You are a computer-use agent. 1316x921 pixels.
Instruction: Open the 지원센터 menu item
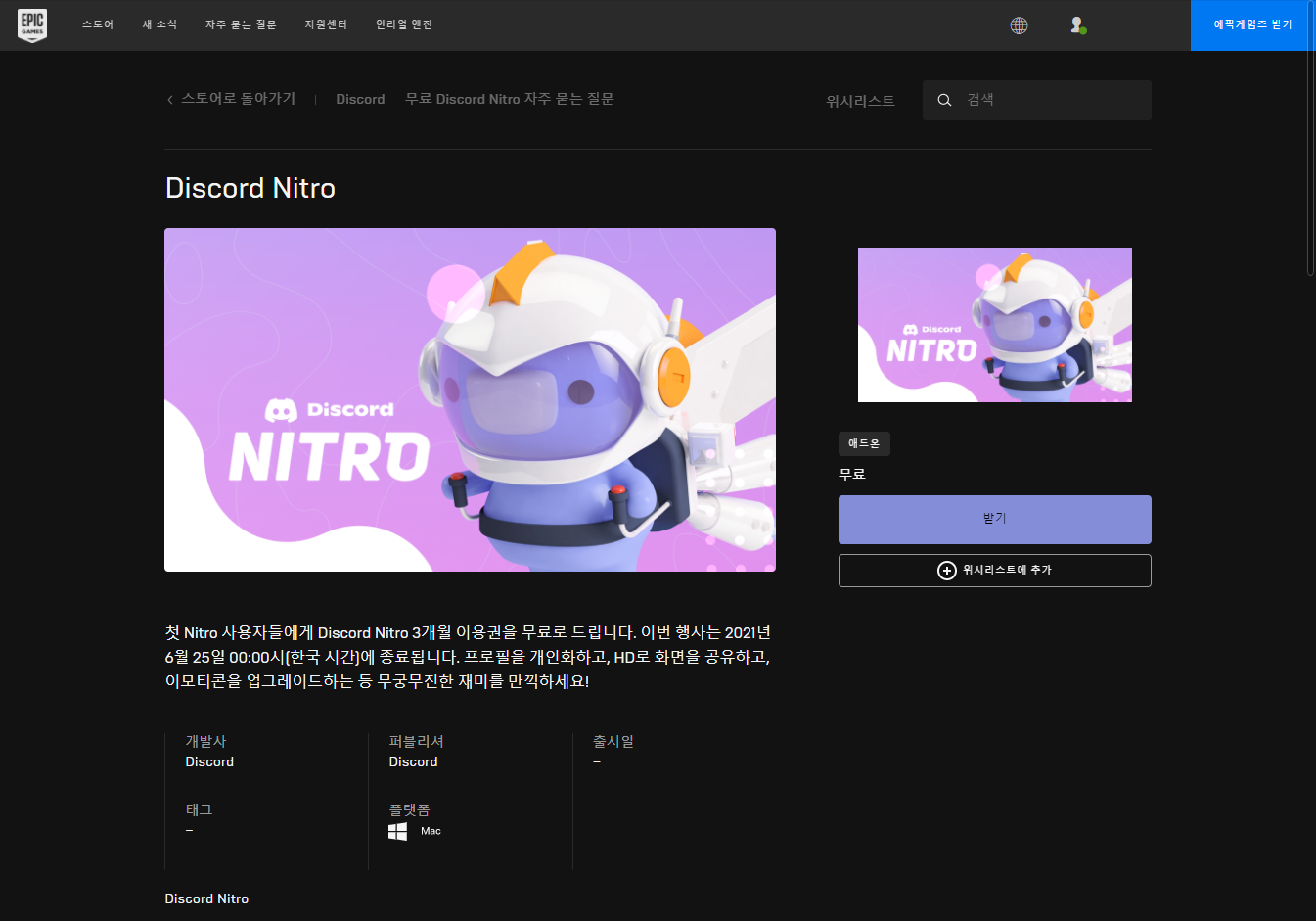[326, 24]
